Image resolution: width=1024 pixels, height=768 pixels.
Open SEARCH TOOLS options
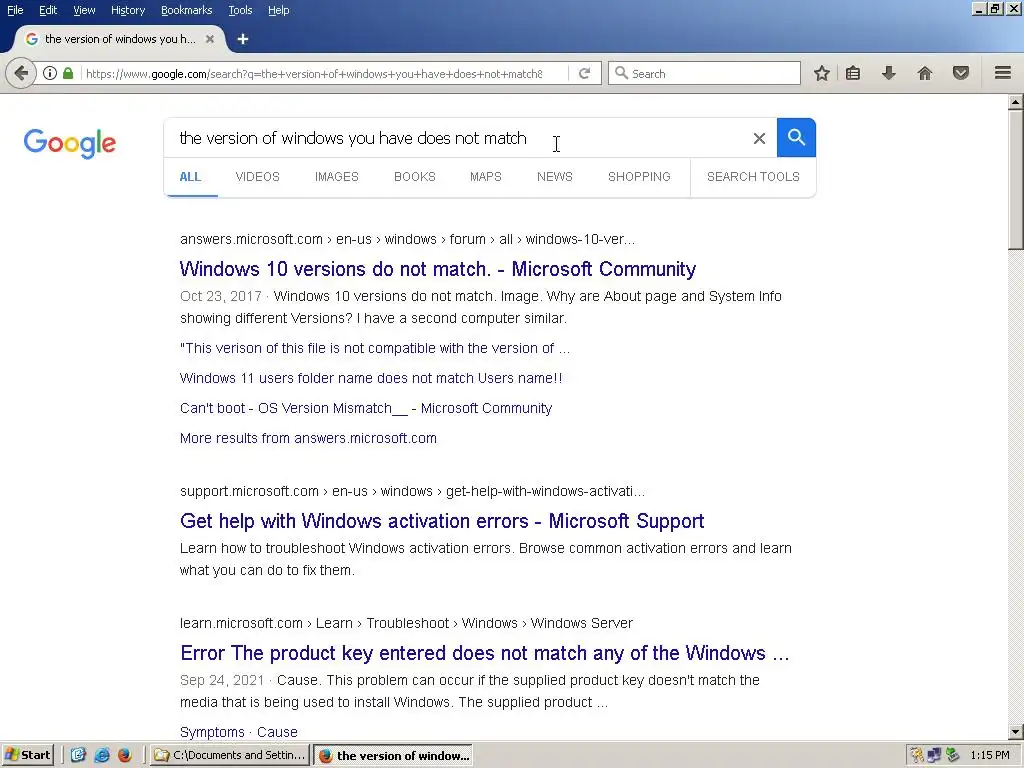pos(753,176)
